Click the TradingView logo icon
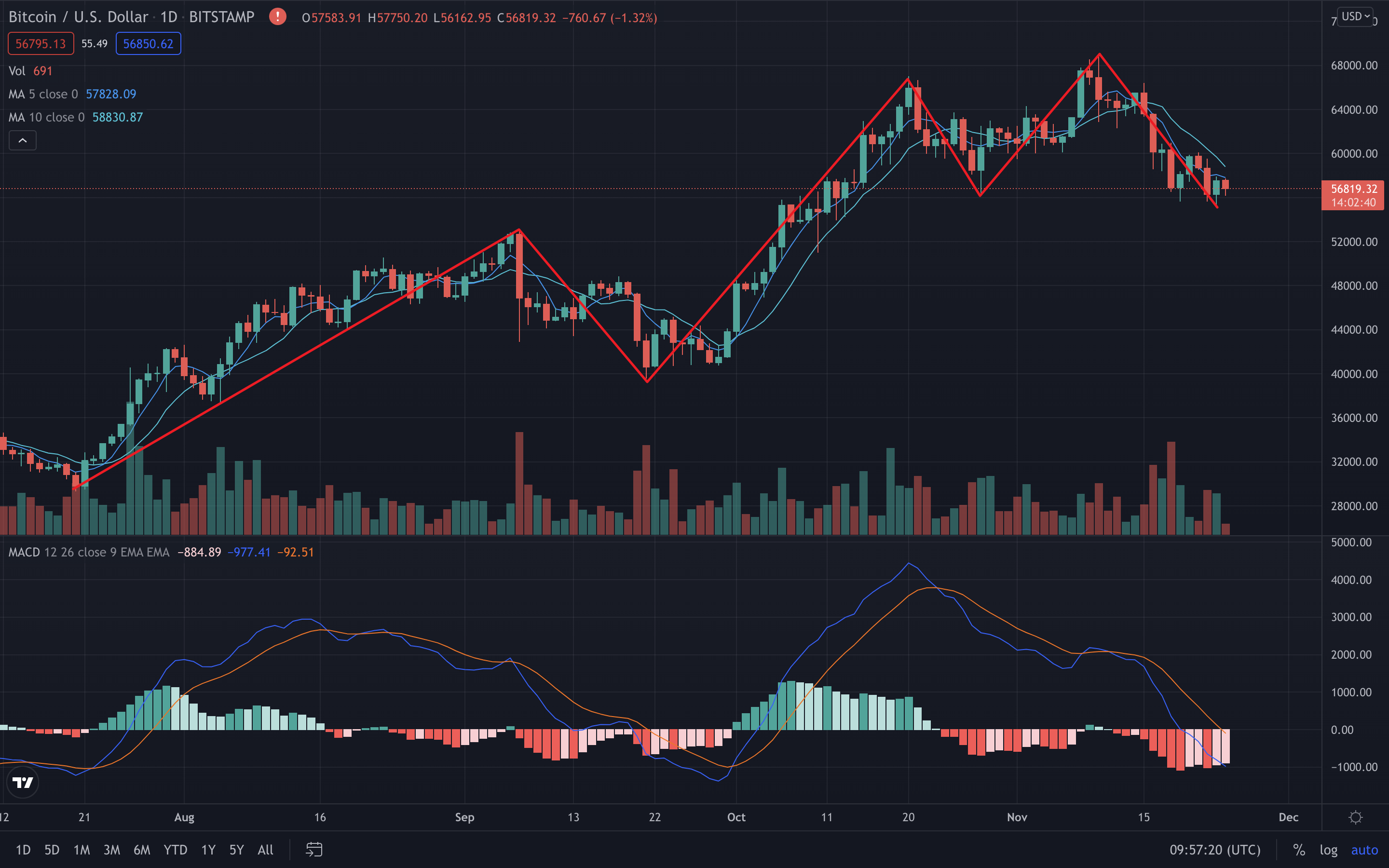Screen dimensions: 1389x868 [x=23, y=782]
